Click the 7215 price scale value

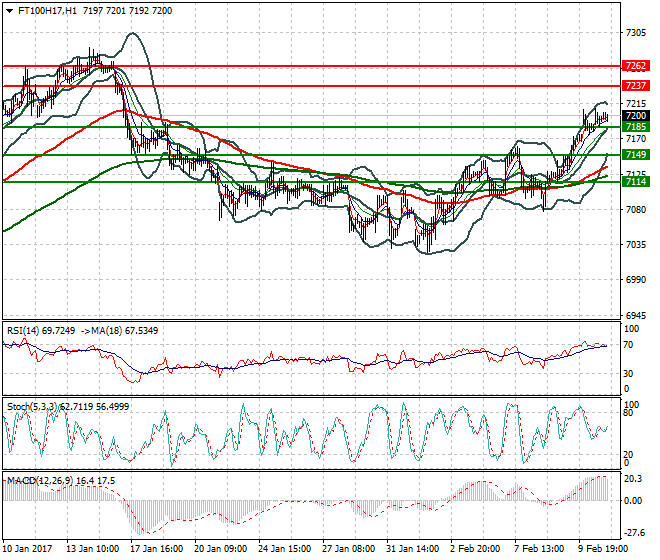(636, 104)
